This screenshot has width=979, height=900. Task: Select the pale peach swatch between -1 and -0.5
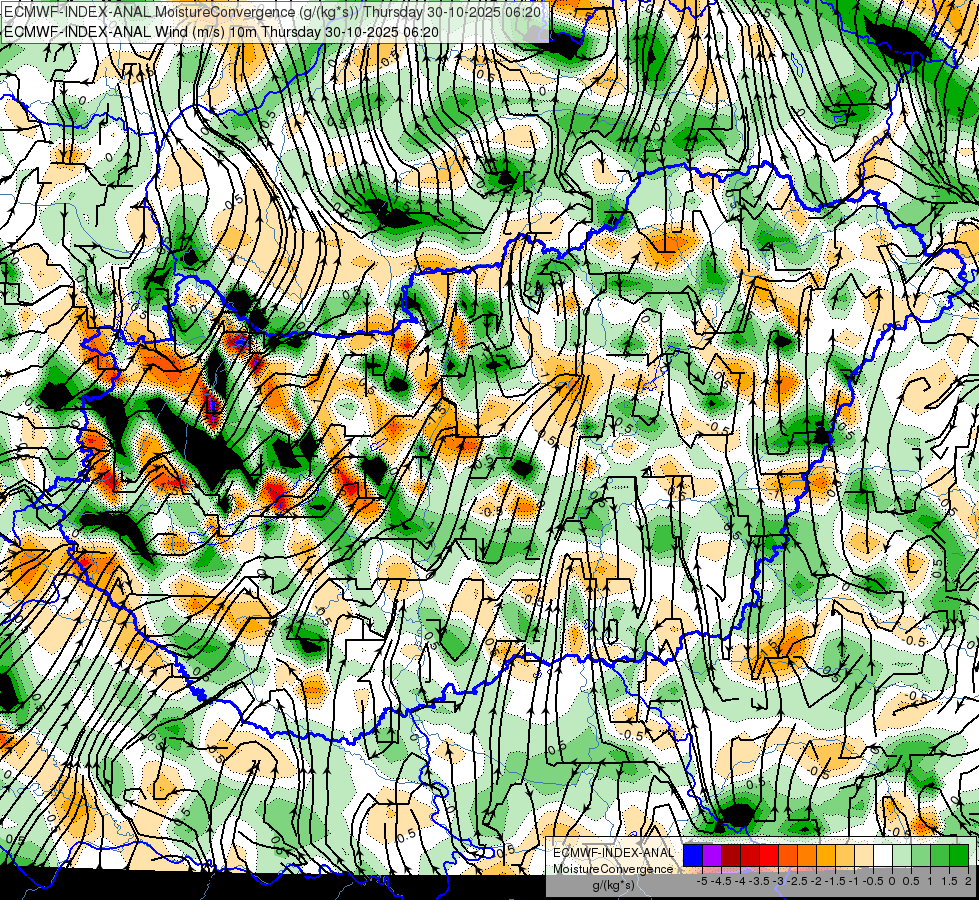(x=864, y=855)
